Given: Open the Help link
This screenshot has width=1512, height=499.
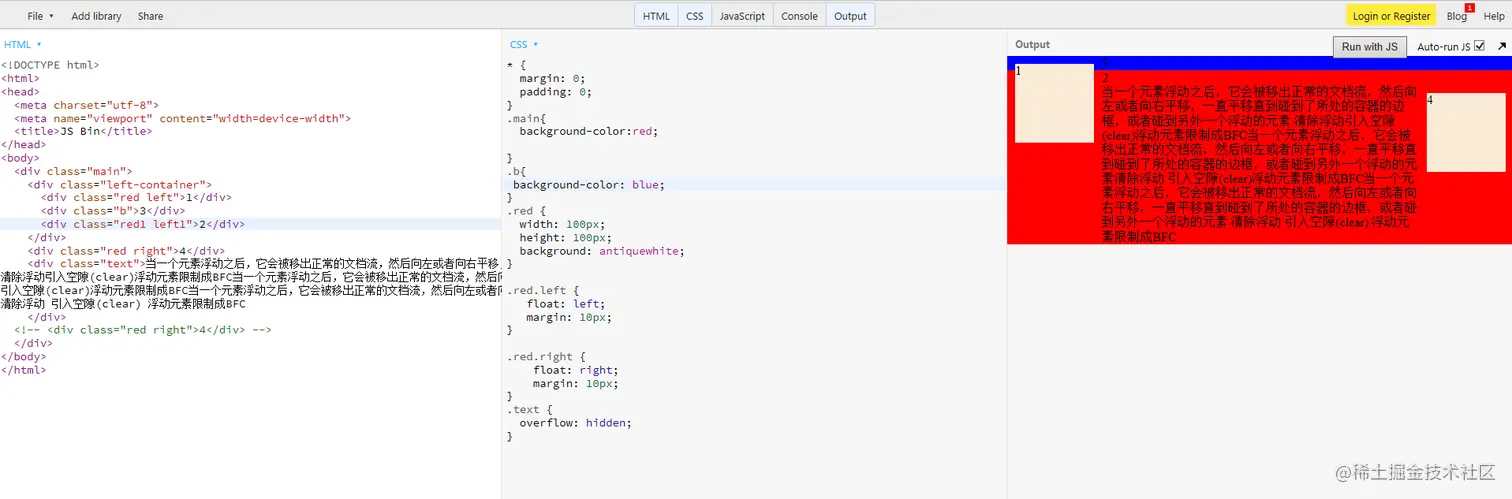Looking at the screenshot, I should 1493,16.
